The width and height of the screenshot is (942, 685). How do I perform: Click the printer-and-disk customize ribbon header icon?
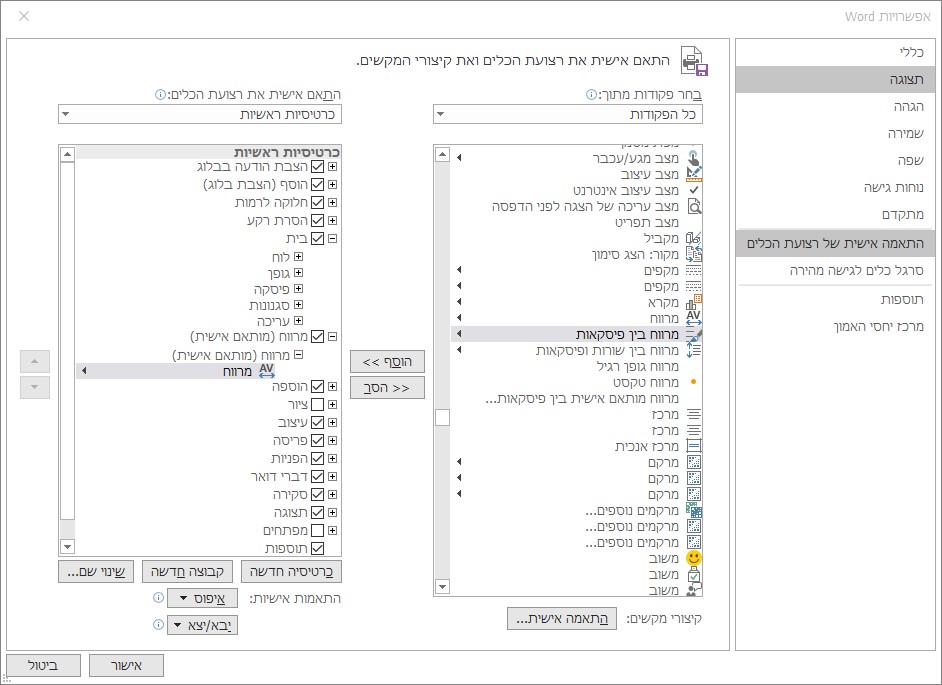694,61
